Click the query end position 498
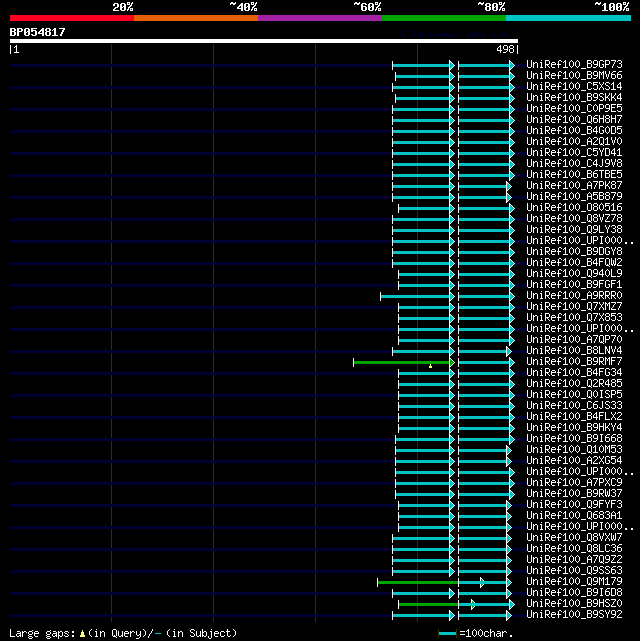 (x=505, y=49)
